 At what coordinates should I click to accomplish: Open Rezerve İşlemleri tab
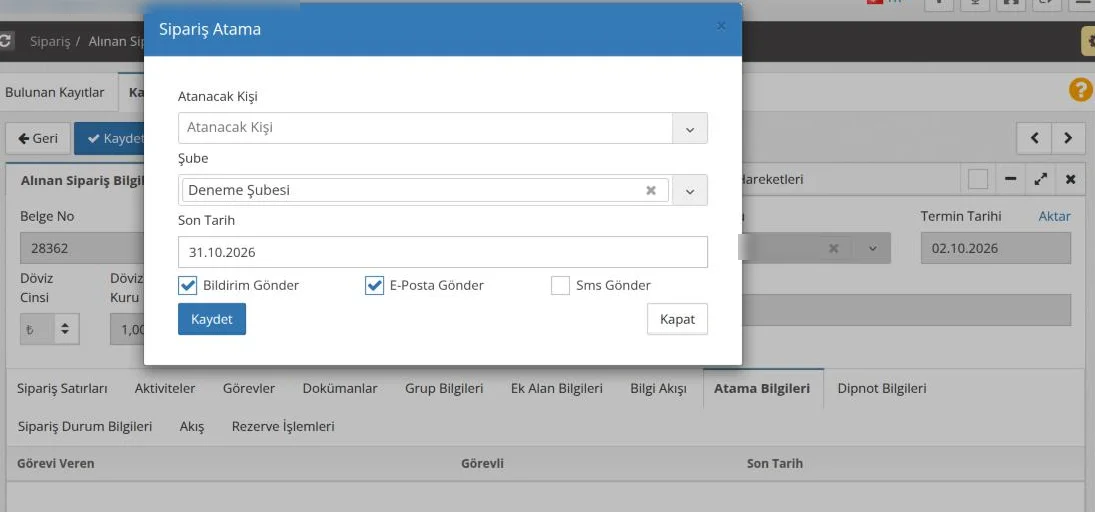tap(283, 426)
